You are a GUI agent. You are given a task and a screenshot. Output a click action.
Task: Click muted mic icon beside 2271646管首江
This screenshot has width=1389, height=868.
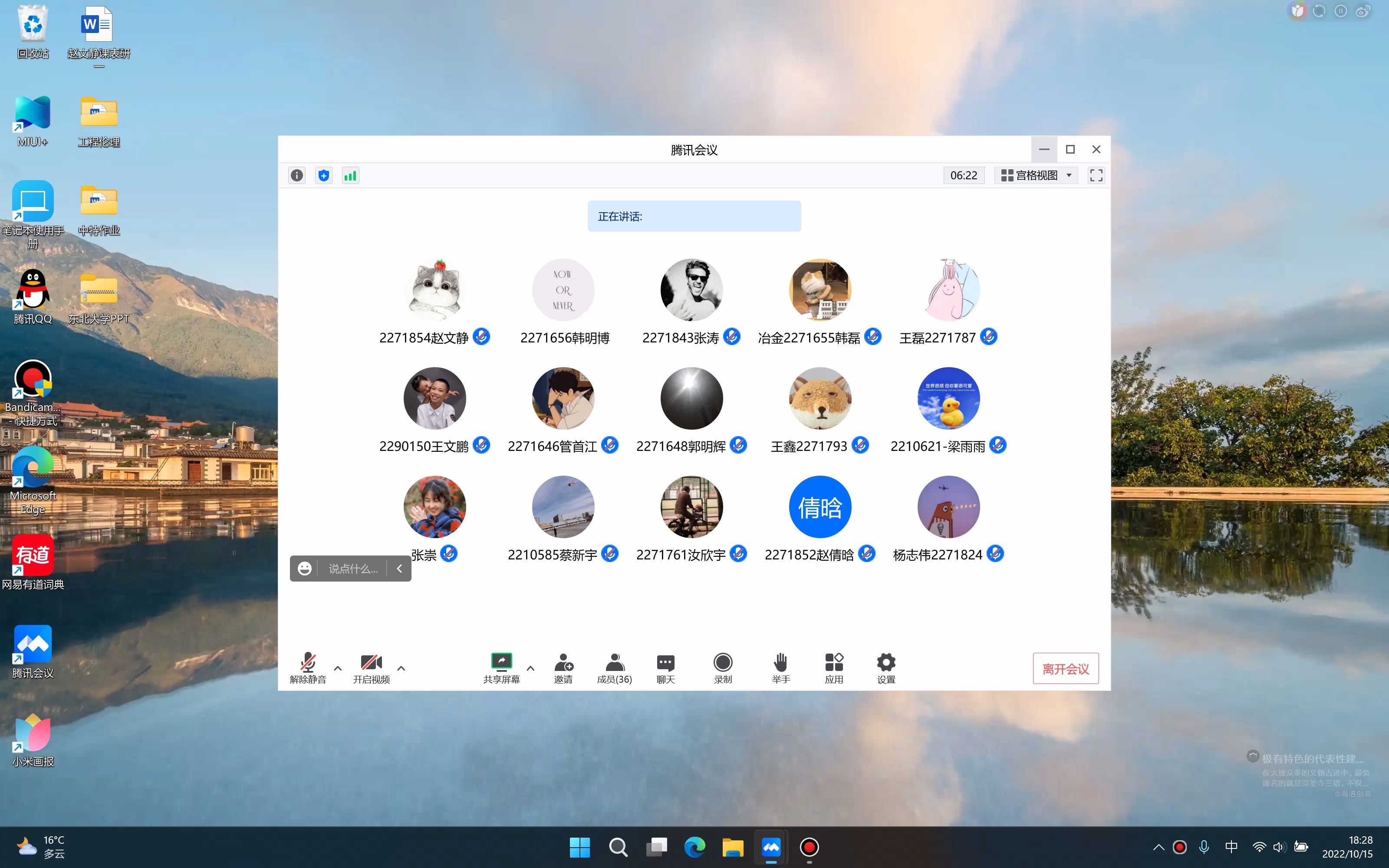tap(609, 445)
